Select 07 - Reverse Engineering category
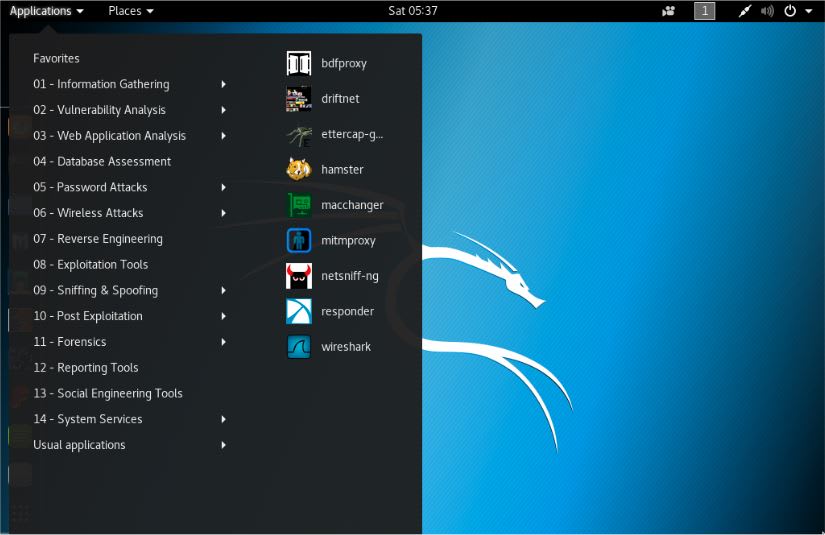 (x=98, y=239)
